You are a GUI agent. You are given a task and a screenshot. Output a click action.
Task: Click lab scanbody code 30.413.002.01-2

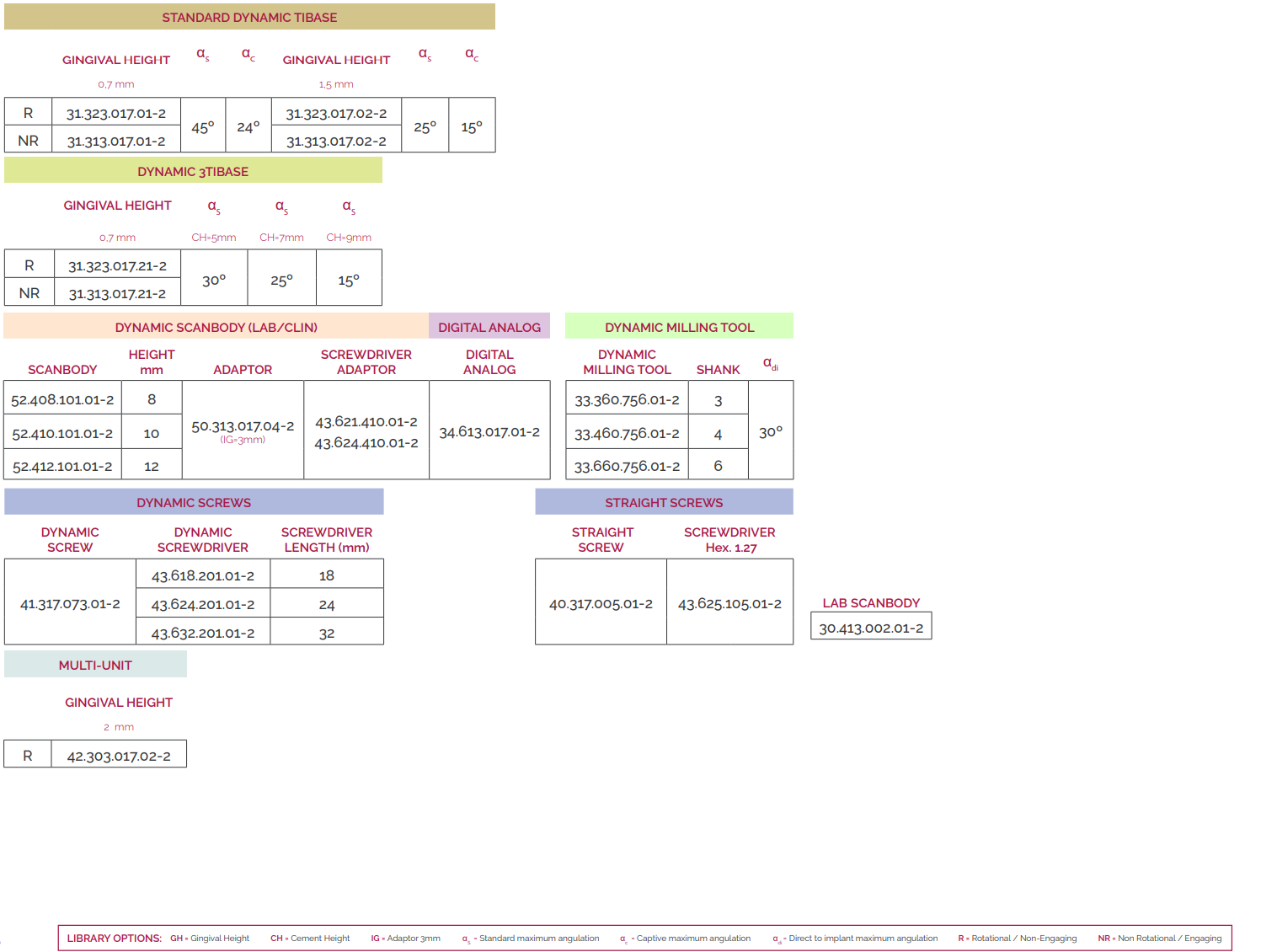[x=871, y=628]
